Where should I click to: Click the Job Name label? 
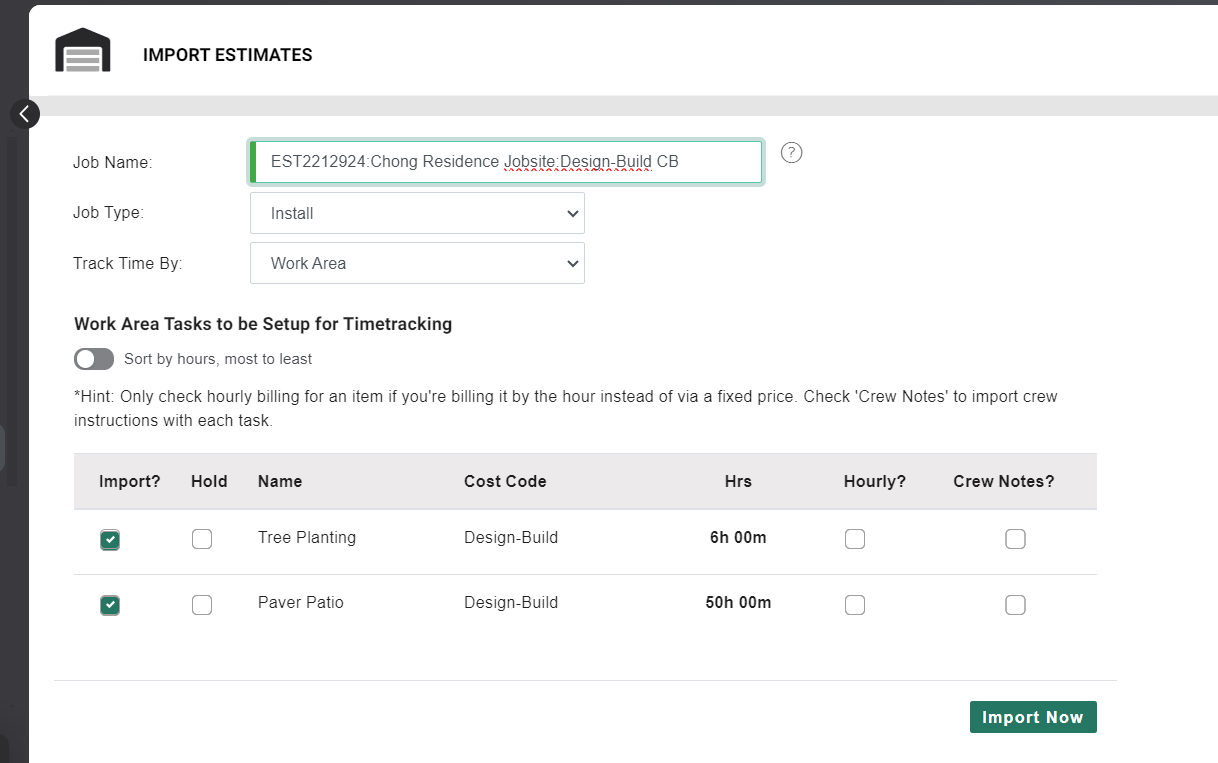[x=112, y=162]
